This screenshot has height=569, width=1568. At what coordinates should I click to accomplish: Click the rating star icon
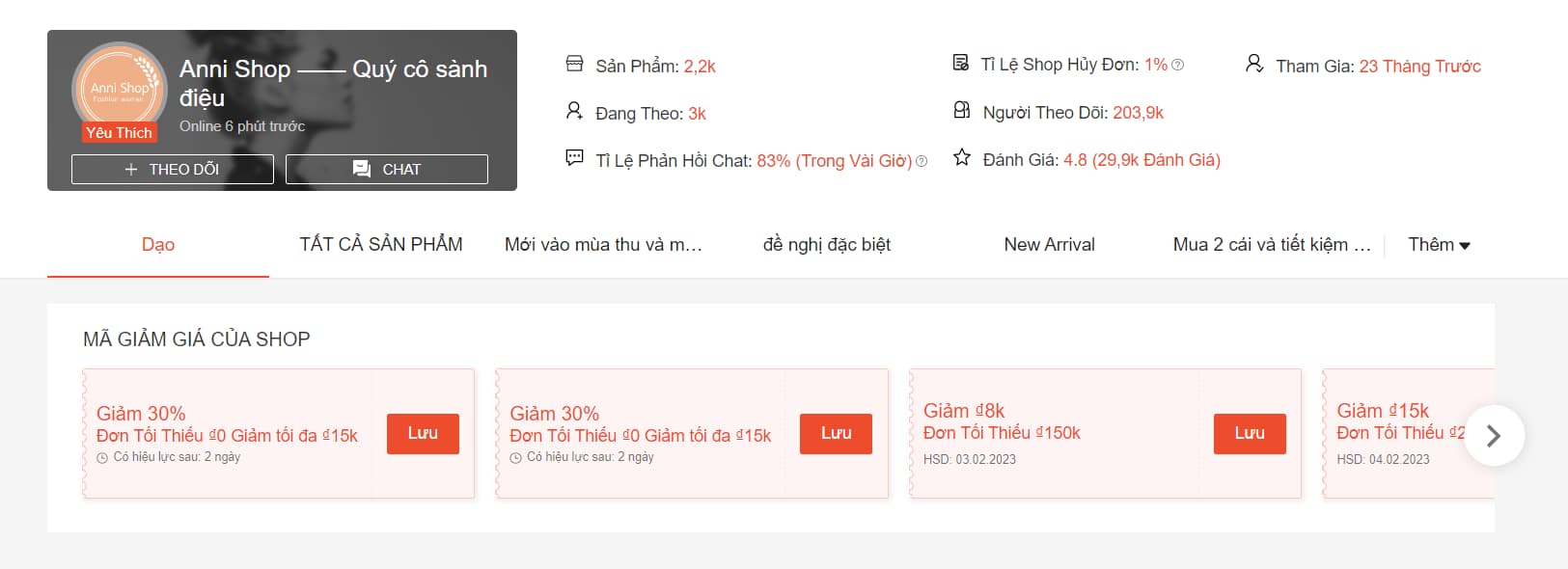click(961, 157)
